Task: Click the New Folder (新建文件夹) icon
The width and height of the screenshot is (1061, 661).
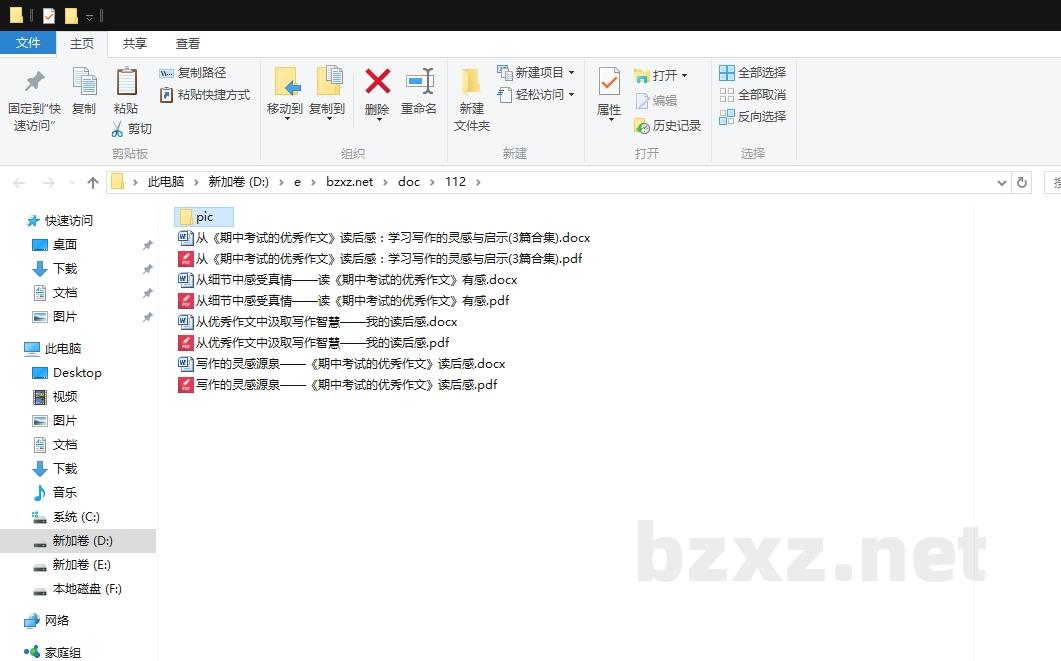Action: tap(471, 82)
